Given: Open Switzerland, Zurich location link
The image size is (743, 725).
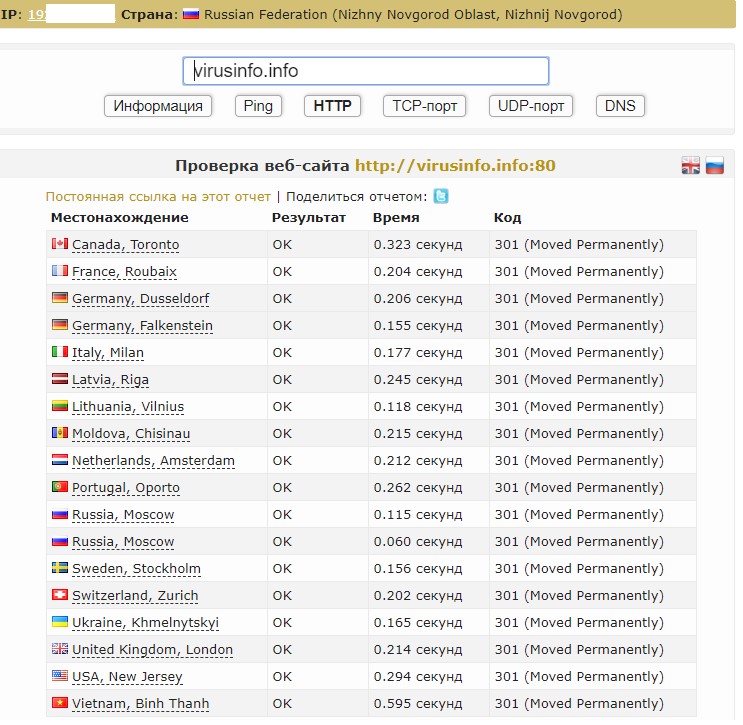Looking at the screenshot, I should tap(135, 596).
